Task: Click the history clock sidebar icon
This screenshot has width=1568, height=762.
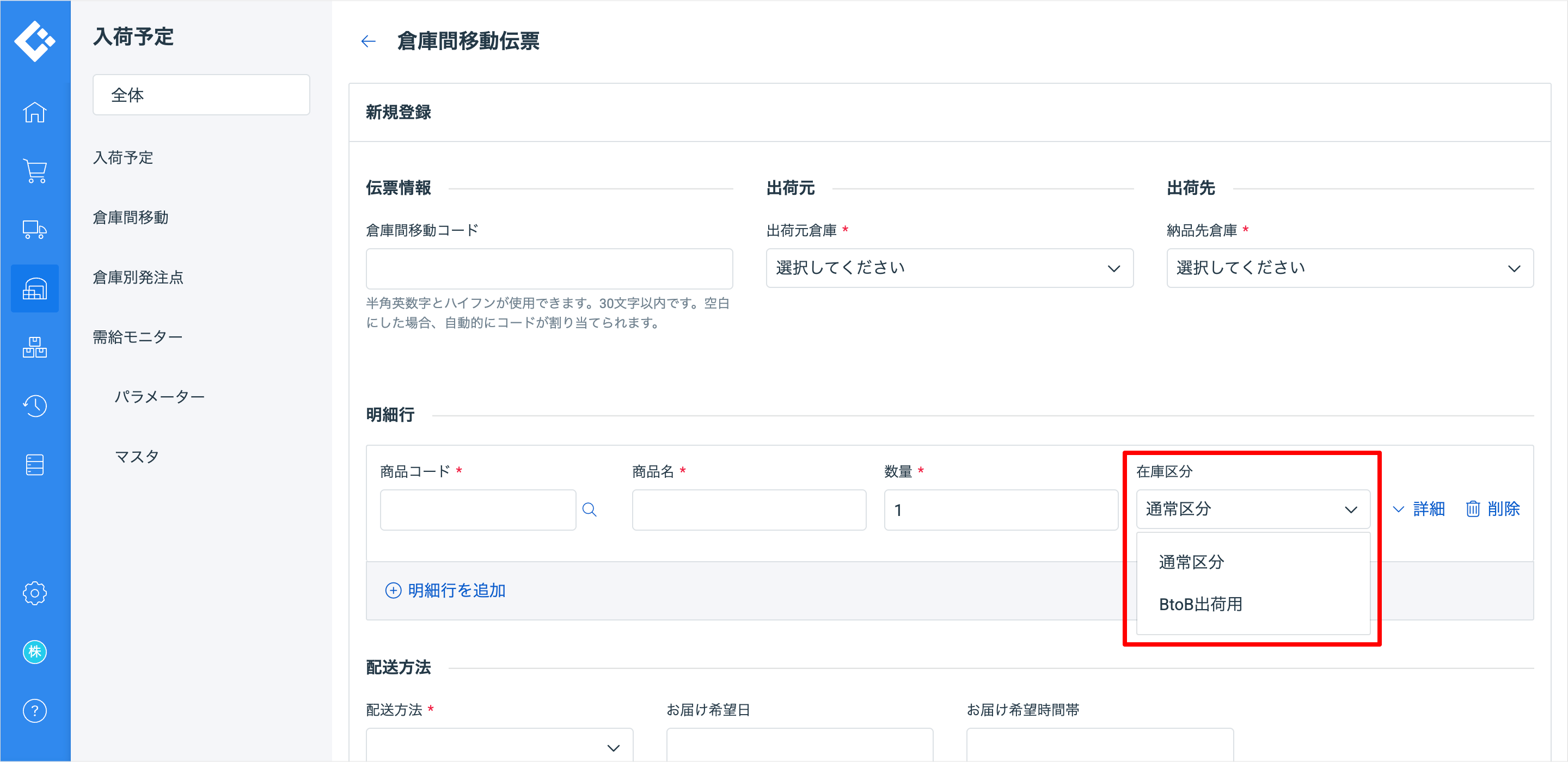Action: (35, 405)
